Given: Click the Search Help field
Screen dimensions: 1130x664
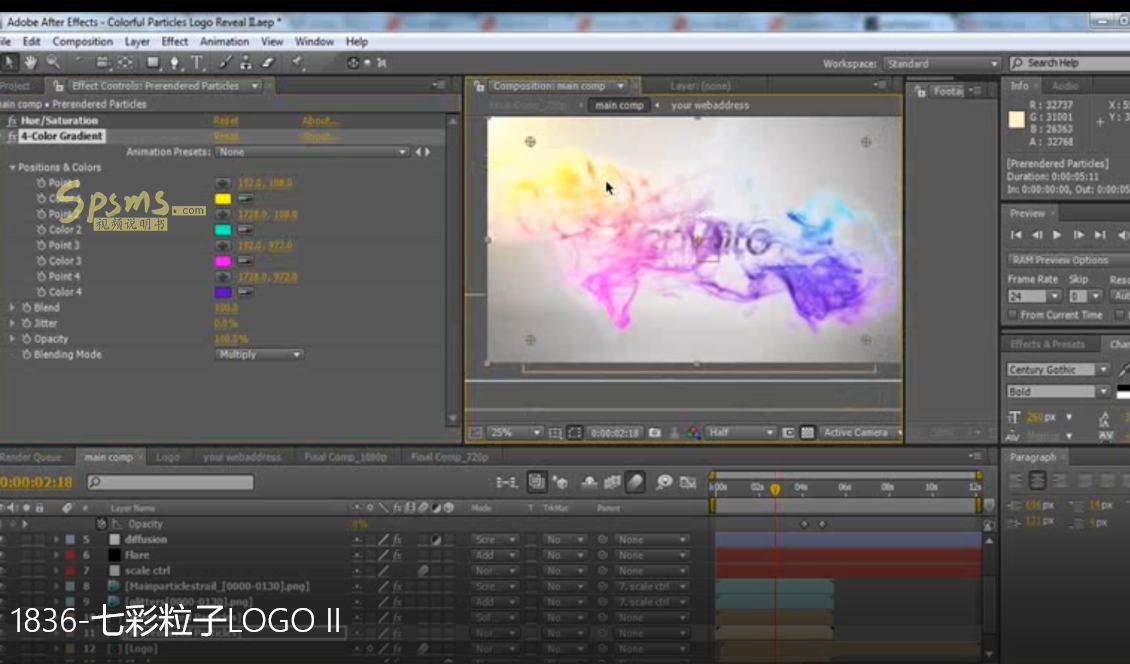Looking at the screenshot, I should (x=1069, y=63).
